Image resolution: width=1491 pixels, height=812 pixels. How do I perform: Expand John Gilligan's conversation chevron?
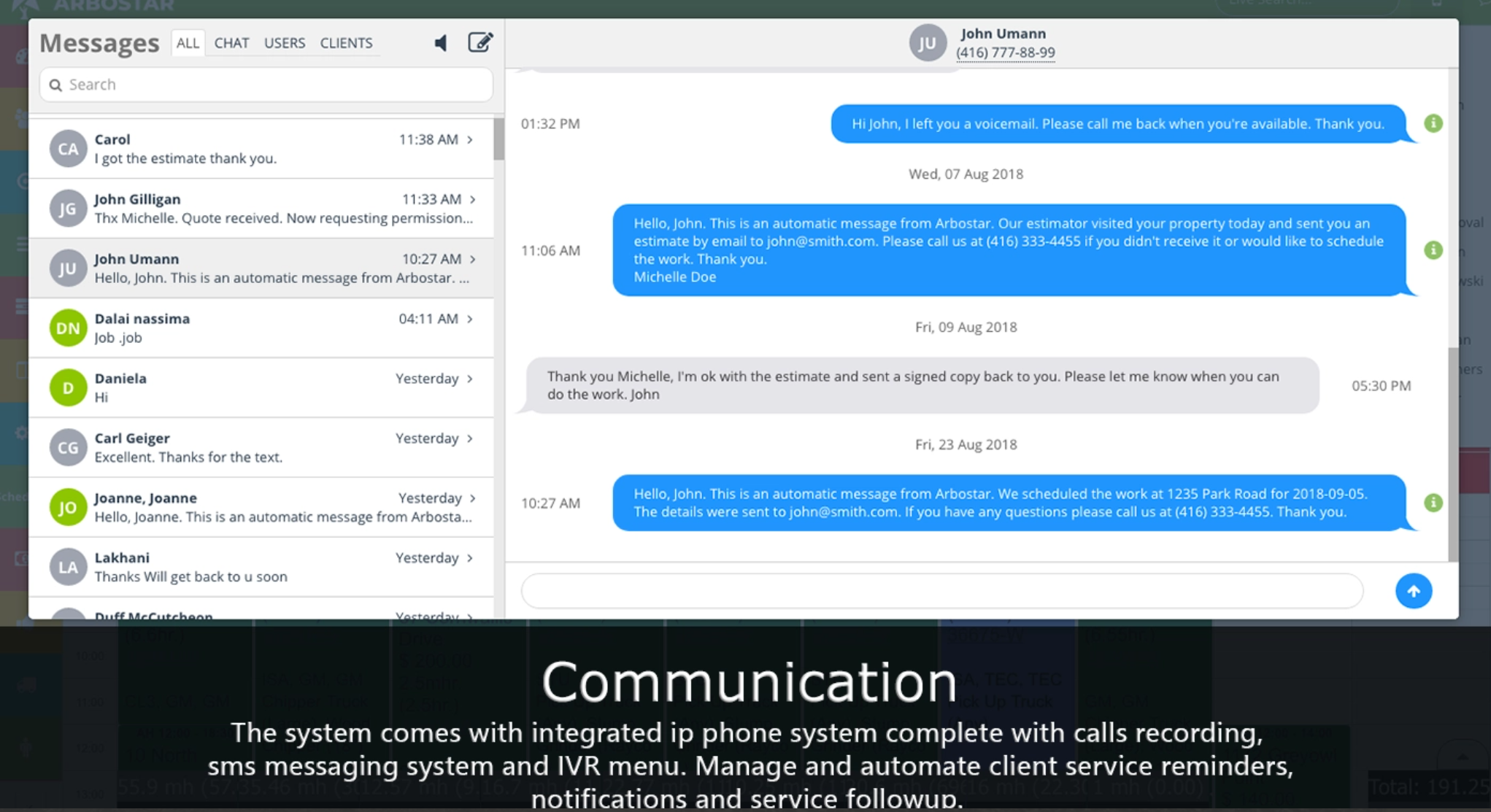[x=473, y=199]
